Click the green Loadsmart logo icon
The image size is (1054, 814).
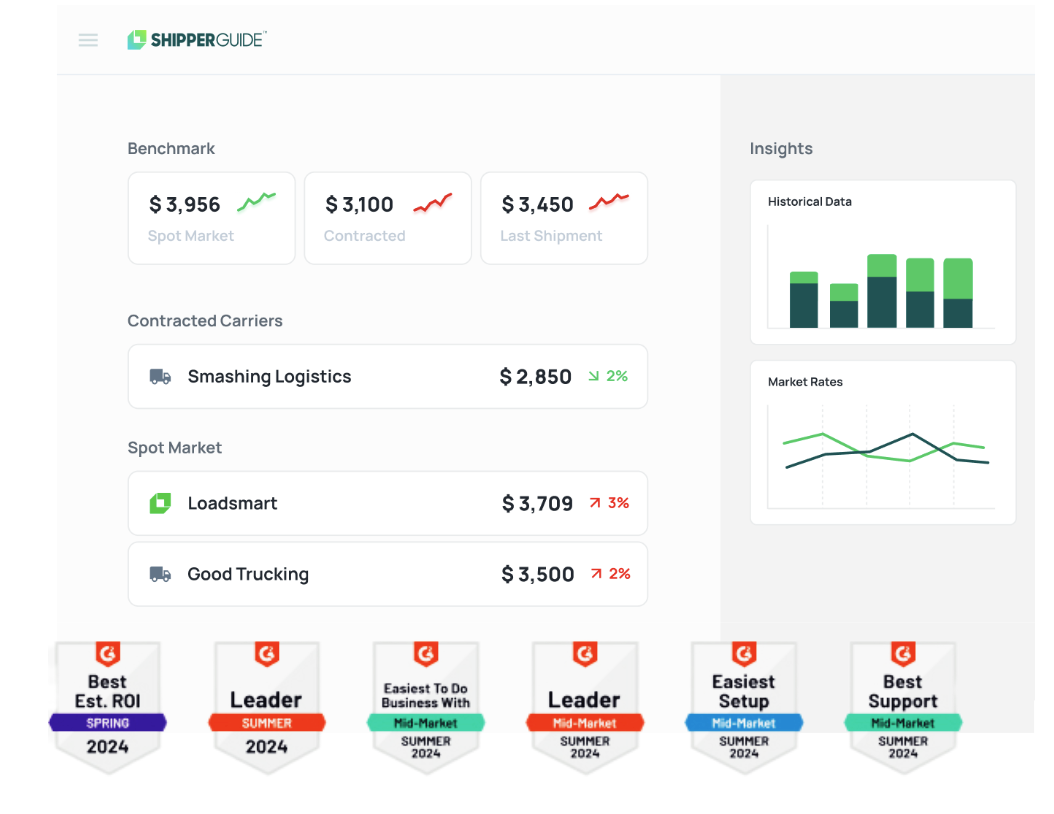pyautogui.click(x=160, y=503)
